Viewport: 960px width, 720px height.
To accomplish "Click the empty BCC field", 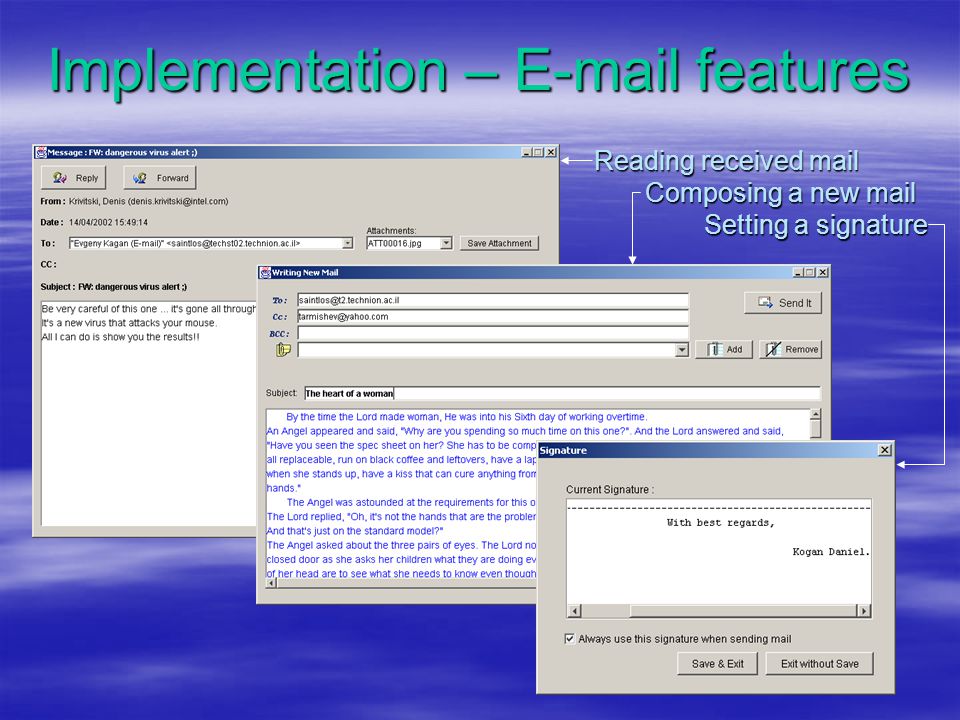I will pos(493,334).
